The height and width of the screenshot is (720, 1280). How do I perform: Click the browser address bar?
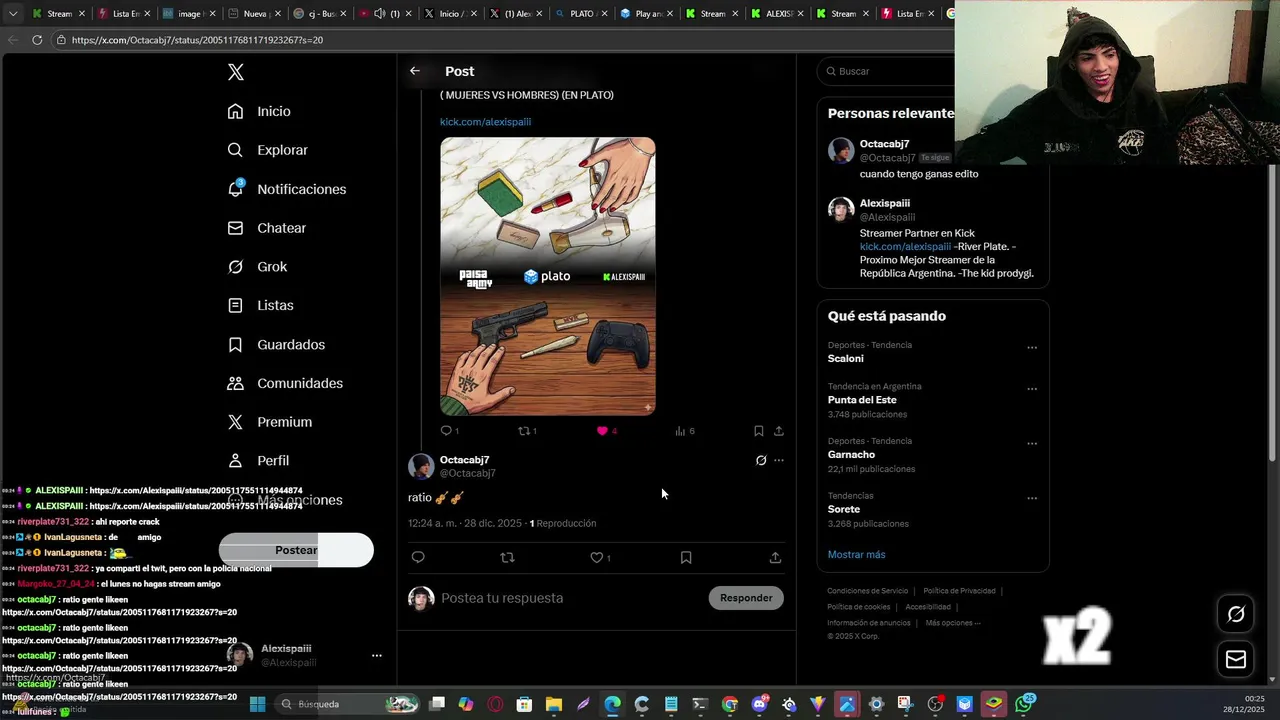500,40
